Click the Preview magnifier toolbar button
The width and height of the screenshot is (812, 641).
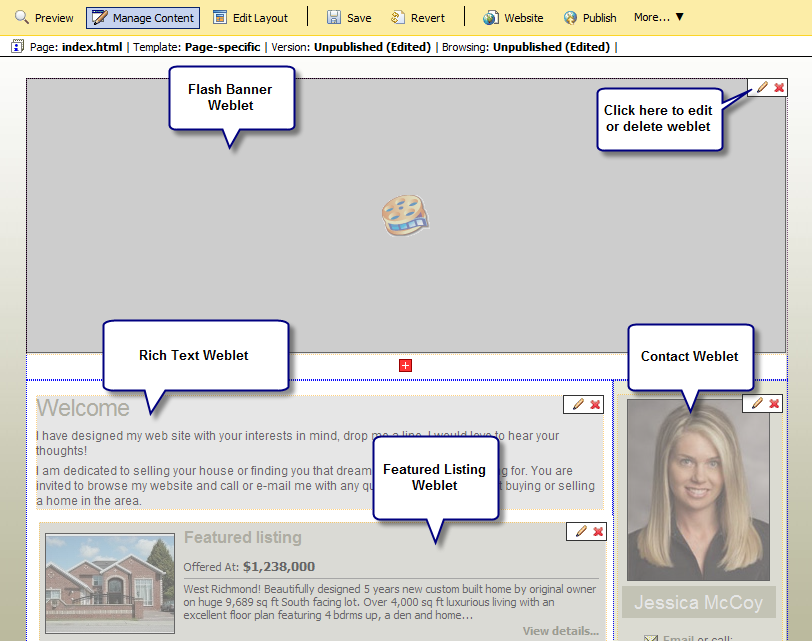(44, 18)
